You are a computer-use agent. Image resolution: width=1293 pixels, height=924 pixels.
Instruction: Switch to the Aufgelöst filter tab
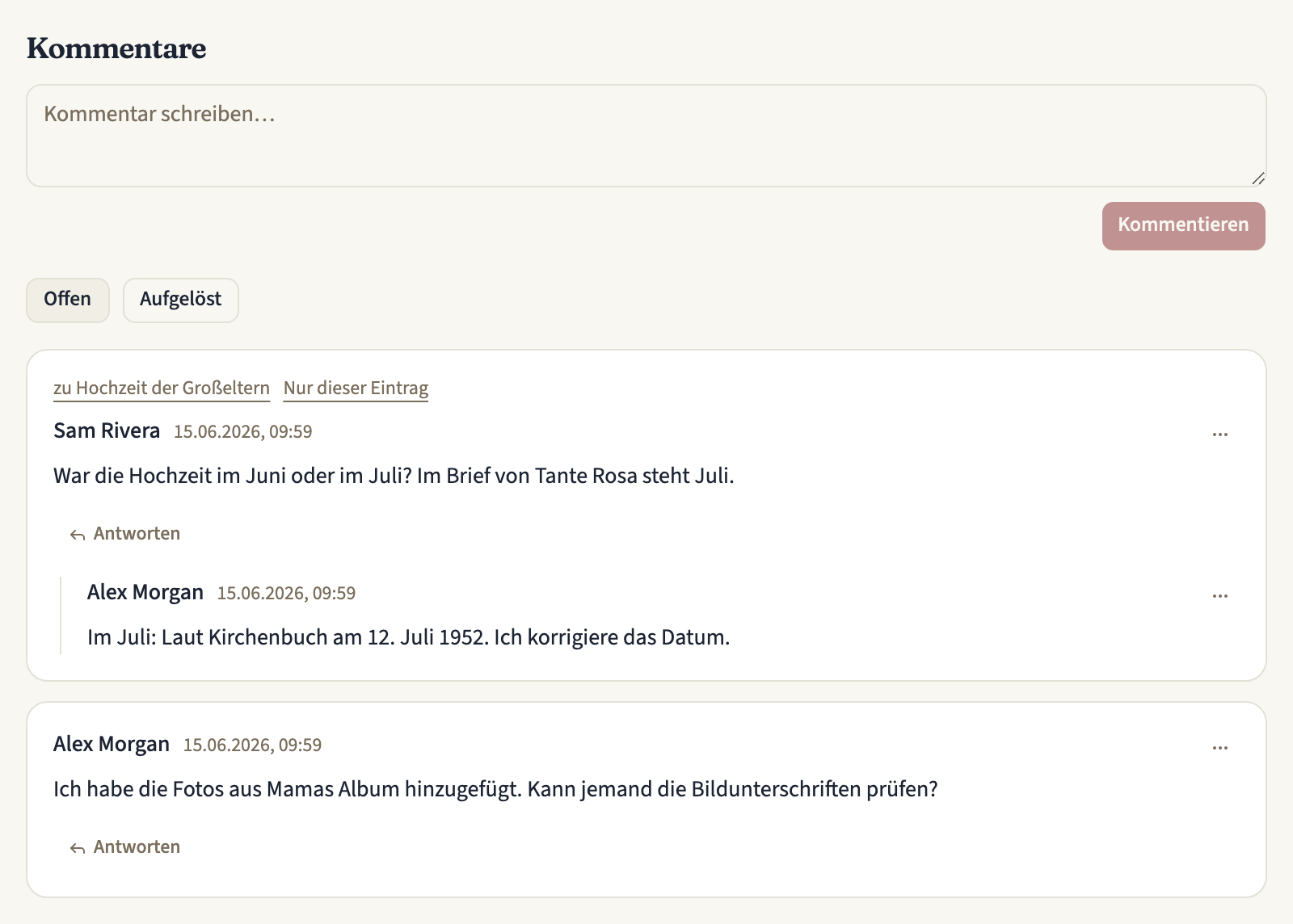180,300
